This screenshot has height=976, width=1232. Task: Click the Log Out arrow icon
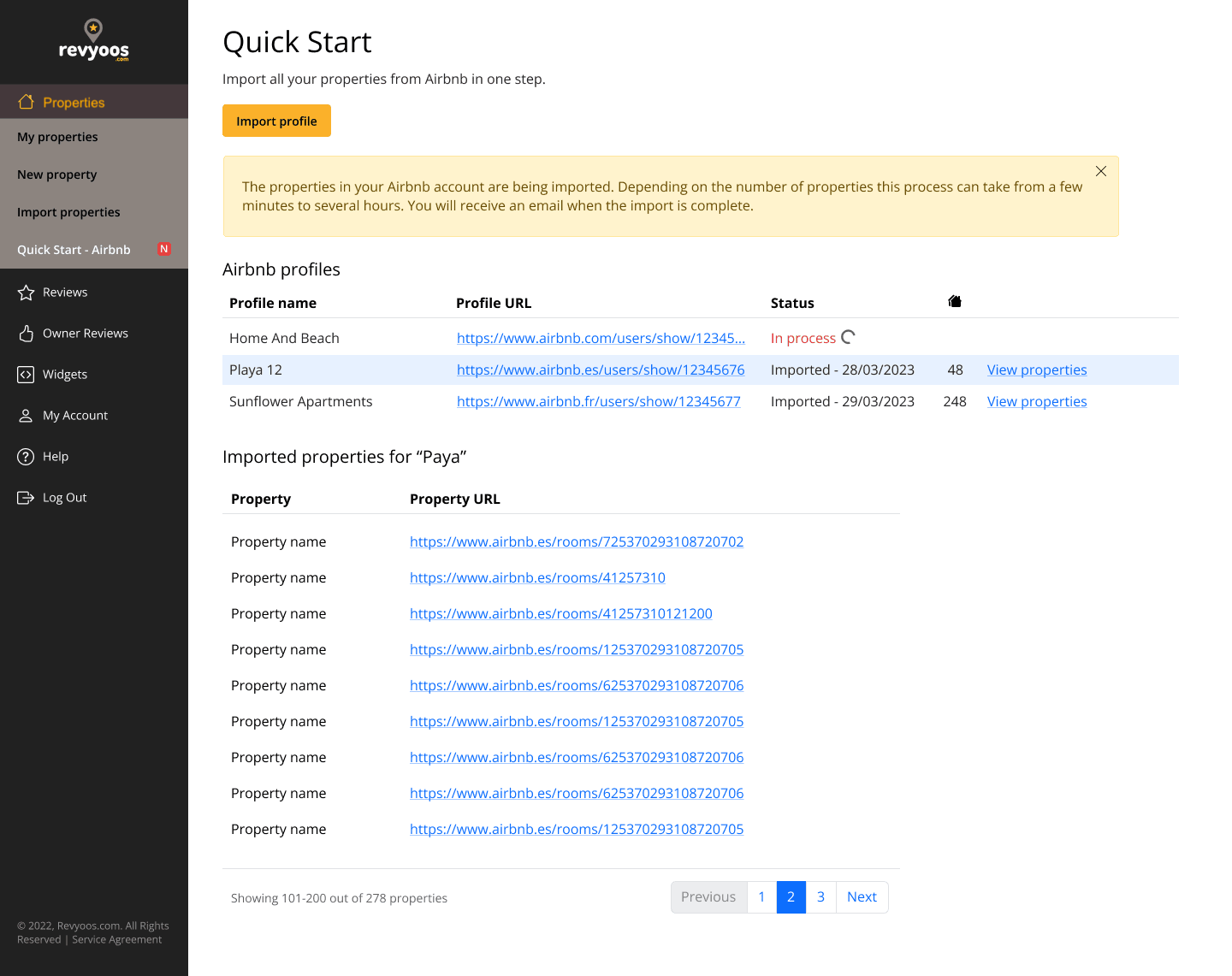click(26, 498)
